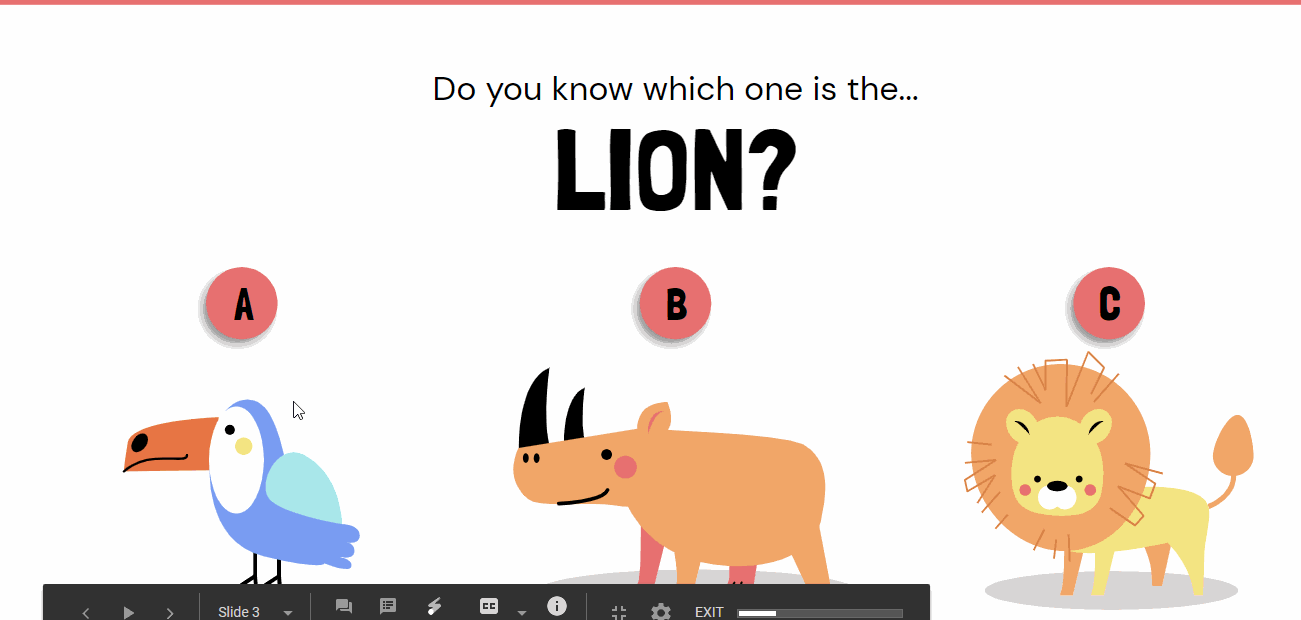Viewport: 1301px width, 620px height.
Task: Expand the slide list dropdown arrow
Action: pyautogui.click(x=288, y=612)
